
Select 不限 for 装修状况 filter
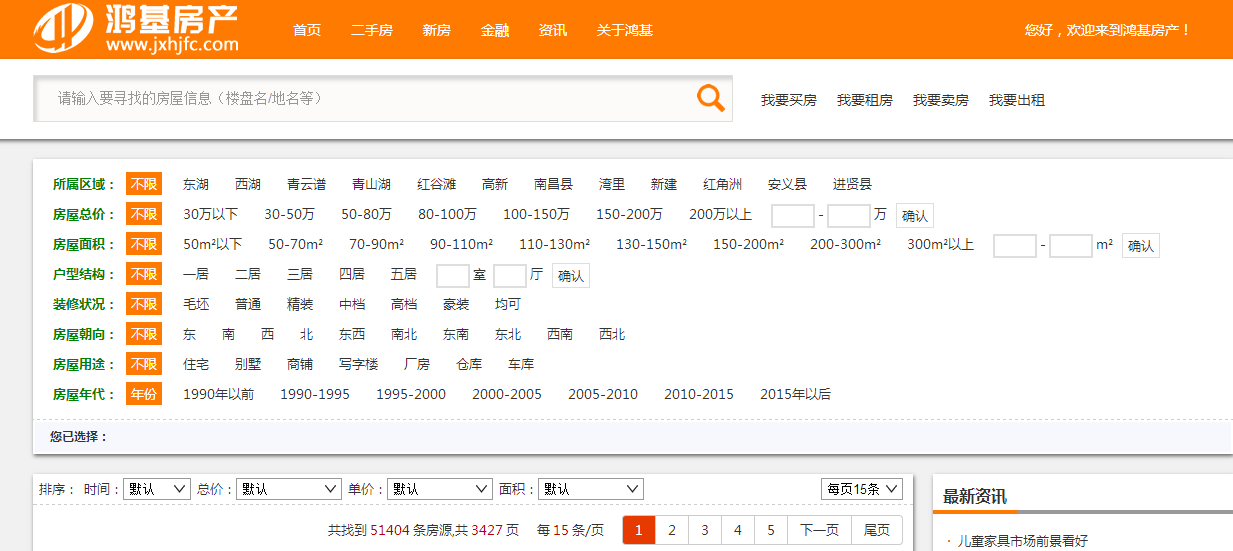[143, 304]
